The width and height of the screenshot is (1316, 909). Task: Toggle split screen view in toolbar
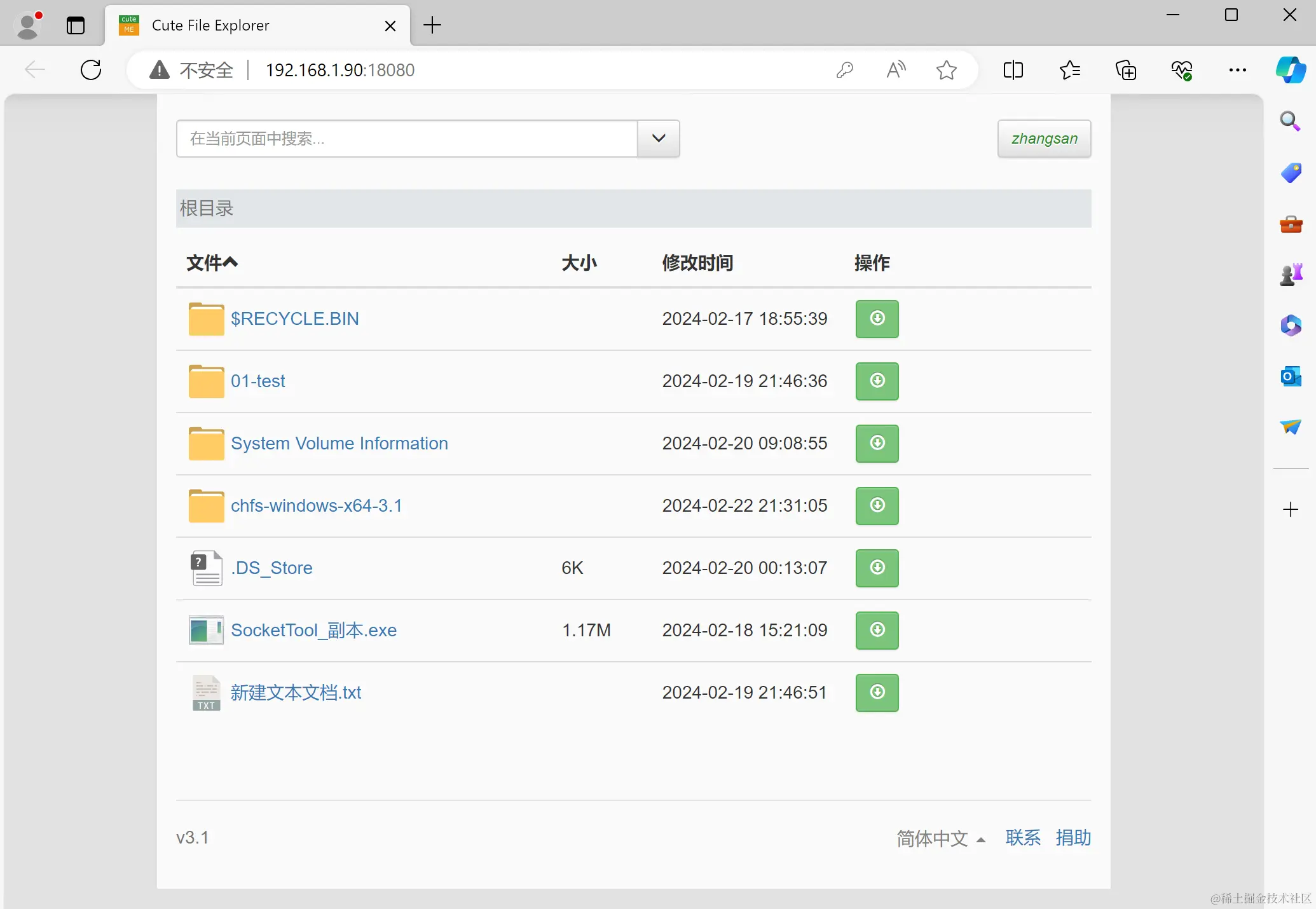[x=1013, y=69]
